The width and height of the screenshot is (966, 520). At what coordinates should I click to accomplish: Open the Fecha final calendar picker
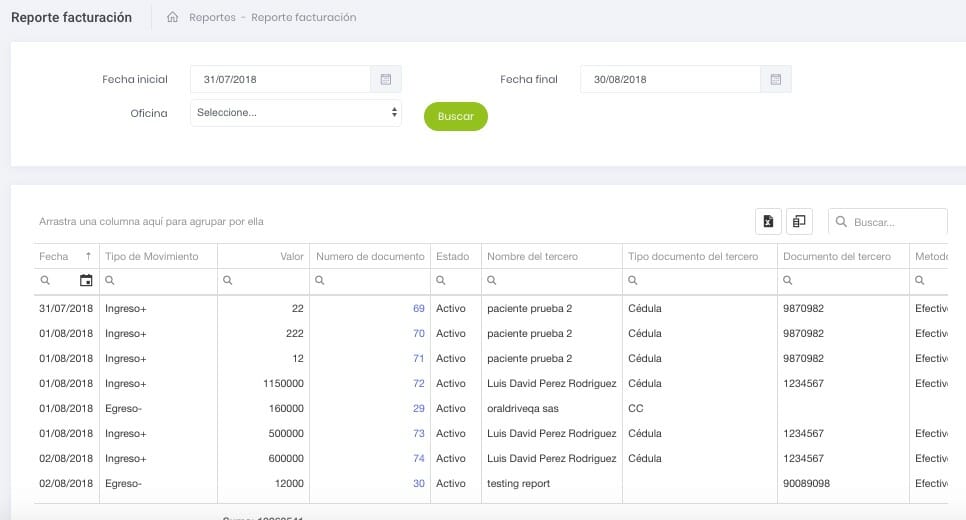pyautogui.click(x=776, y=79)
